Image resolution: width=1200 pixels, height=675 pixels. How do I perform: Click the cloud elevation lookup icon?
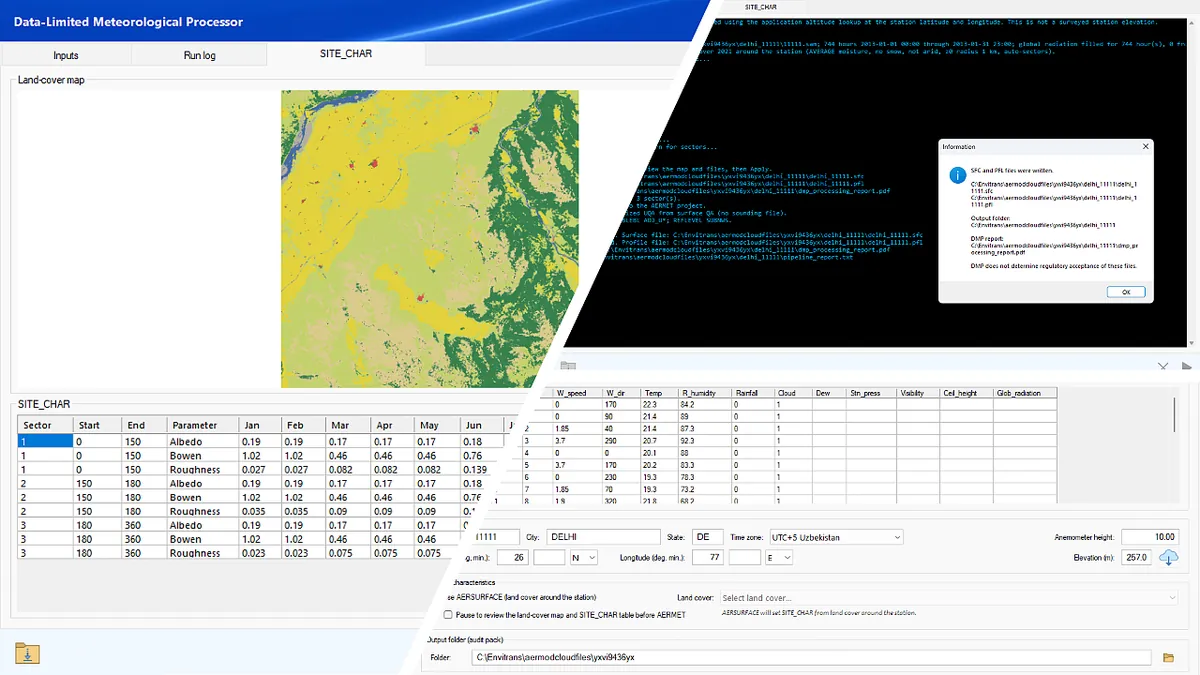click(x=1169, y=557)
